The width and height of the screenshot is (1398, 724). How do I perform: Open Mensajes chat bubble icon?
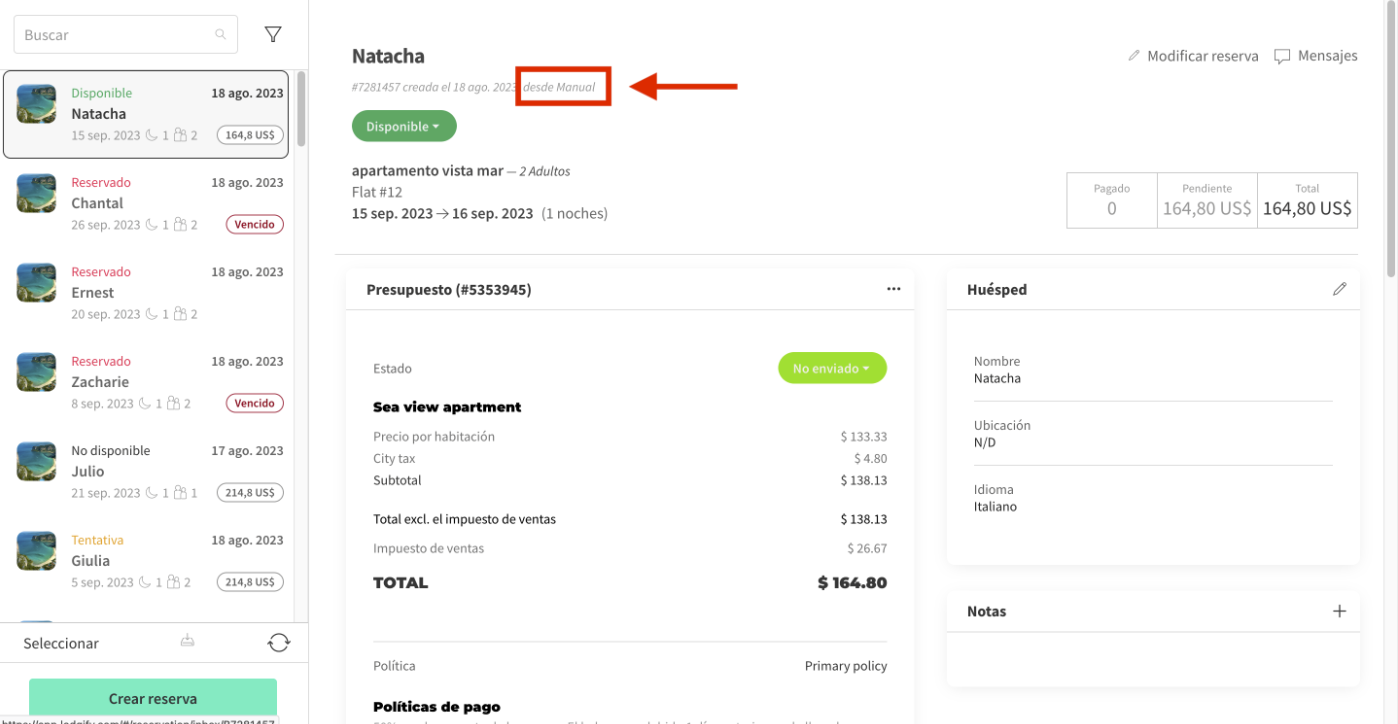(1282, 57)
